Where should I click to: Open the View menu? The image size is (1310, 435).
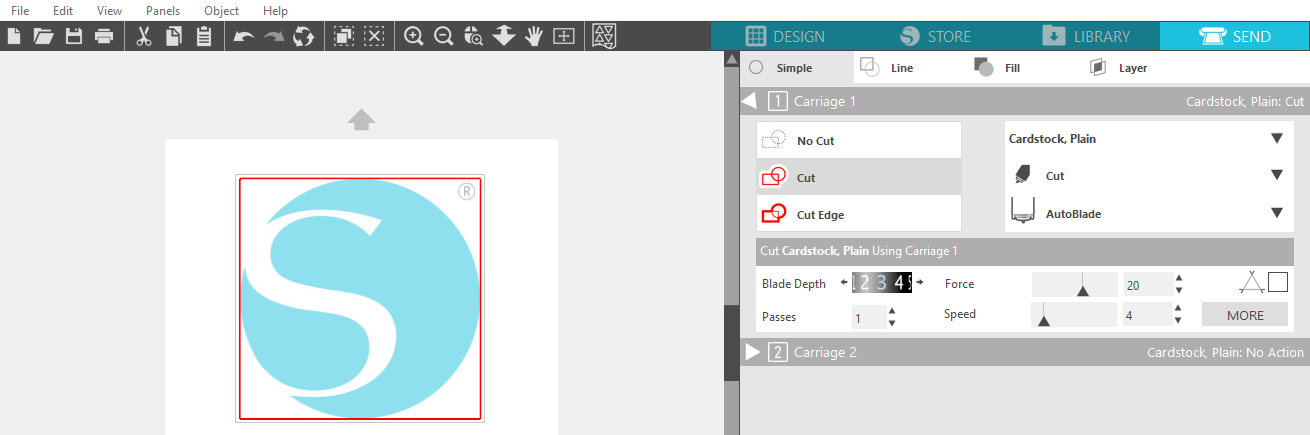110,11
